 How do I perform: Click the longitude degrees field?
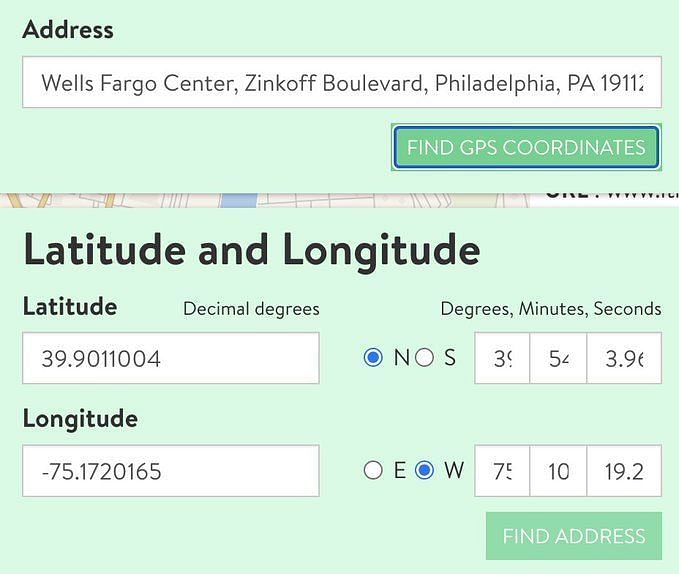502,471
